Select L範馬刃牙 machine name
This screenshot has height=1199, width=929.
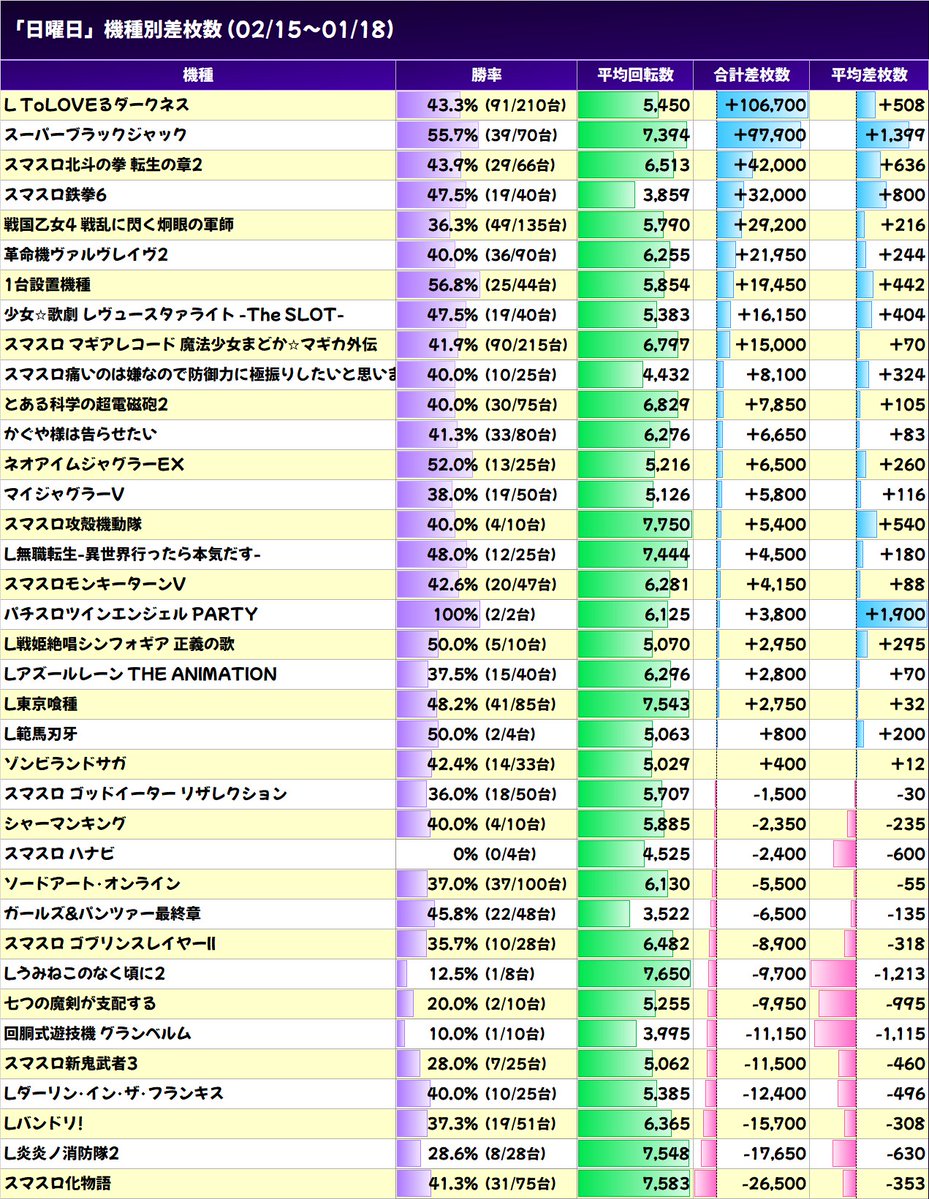click(41, 733)
